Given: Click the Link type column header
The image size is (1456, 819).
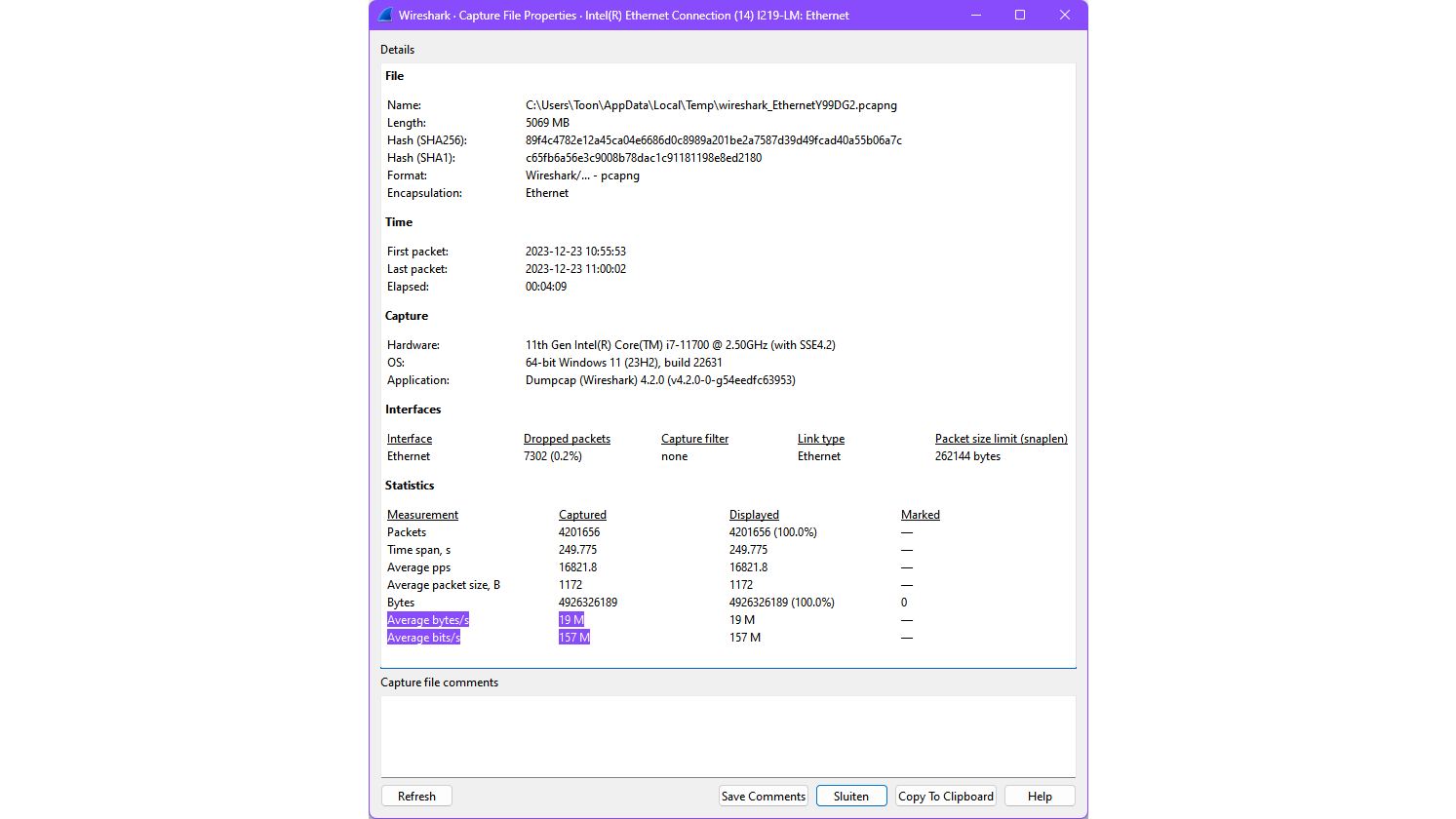Looking at the screenshot, I should pos(821,439).
